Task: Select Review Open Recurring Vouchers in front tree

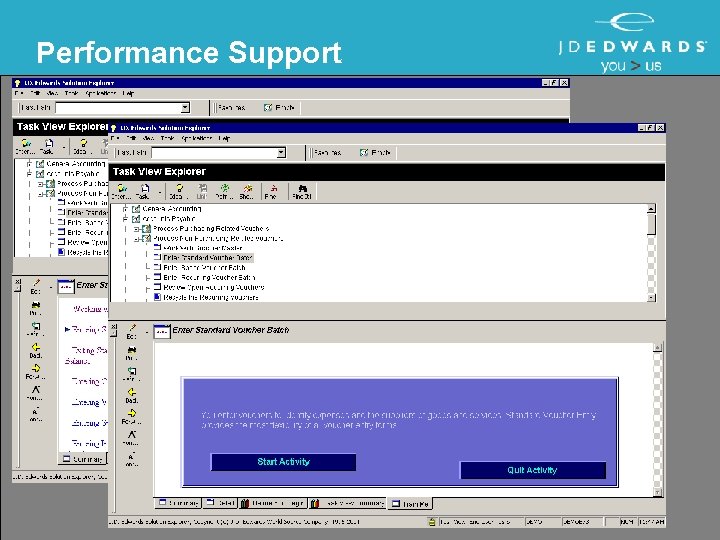Action: pos(214,287)
